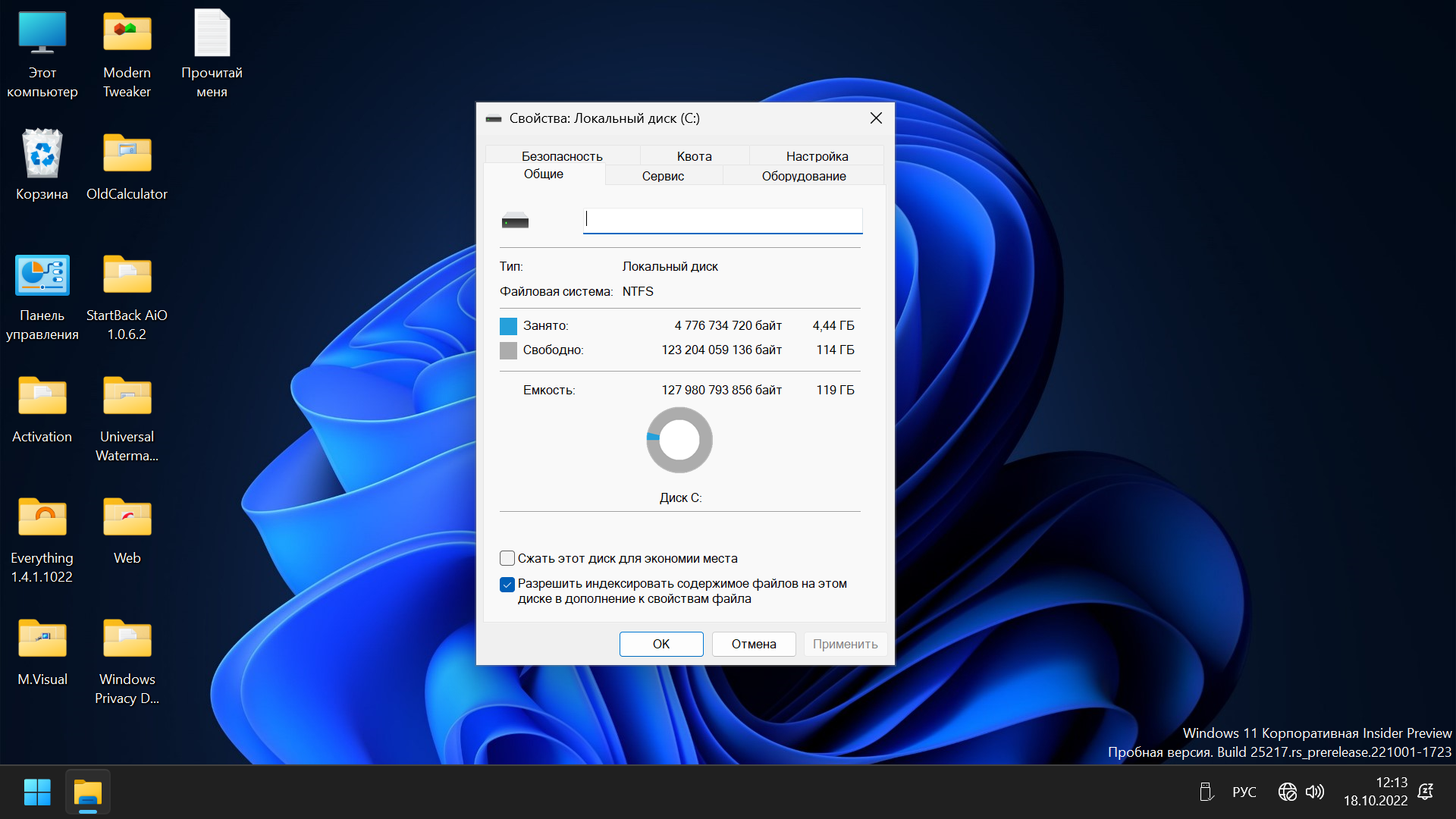Enable compress this drive checkbox
This screenshot has height=819, width=1456.
[x=508, y=557]
